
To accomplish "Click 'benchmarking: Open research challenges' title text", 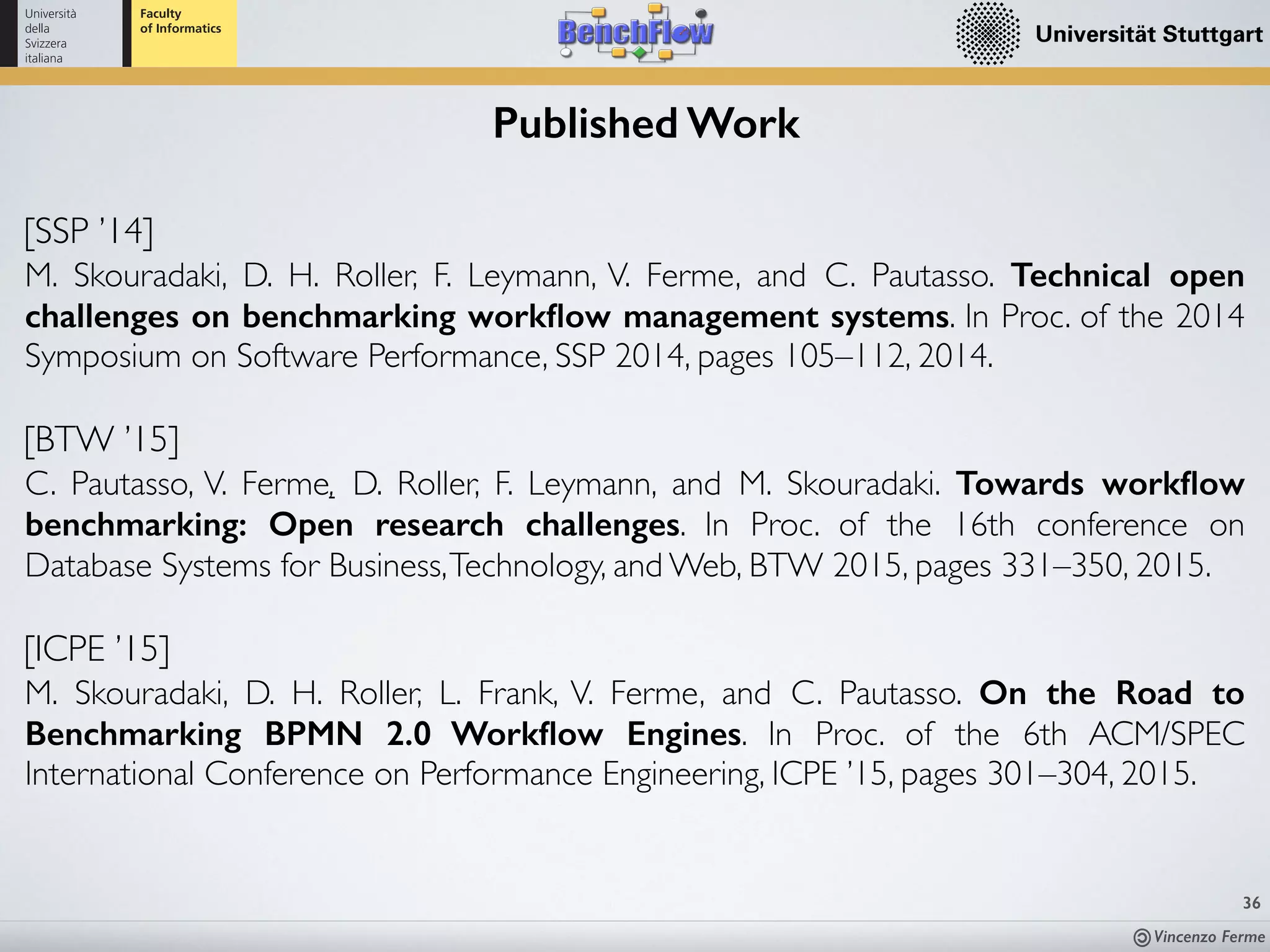I will coord(352,526).
